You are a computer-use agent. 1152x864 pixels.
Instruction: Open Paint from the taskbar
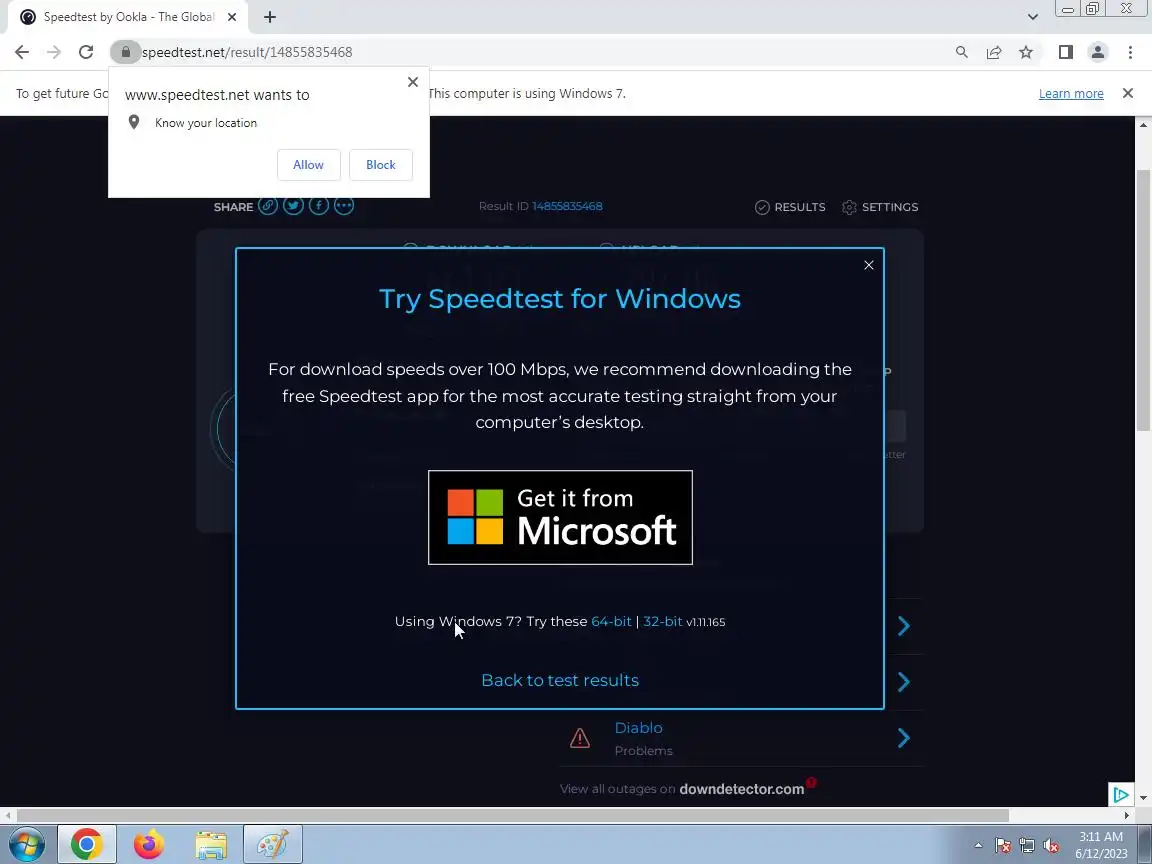(273, 844)
